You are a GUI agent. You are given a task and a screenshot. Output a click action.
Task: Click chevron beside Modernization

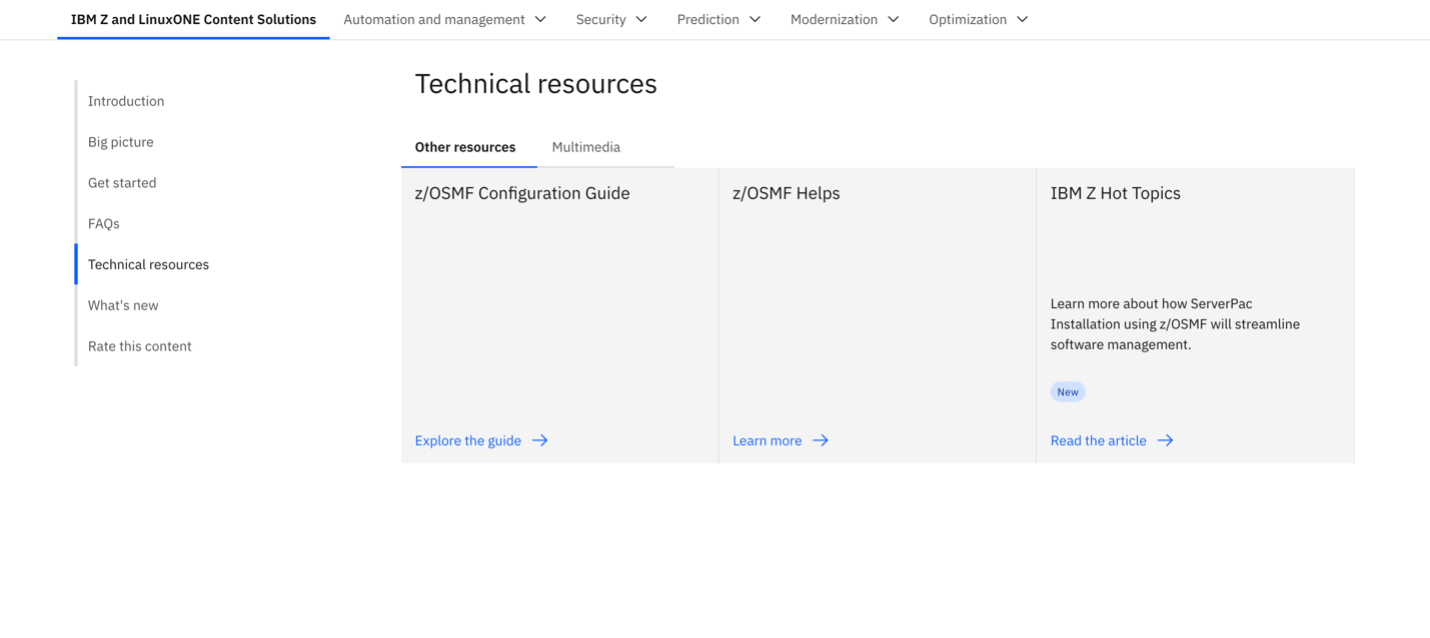[x=893, y=19]
